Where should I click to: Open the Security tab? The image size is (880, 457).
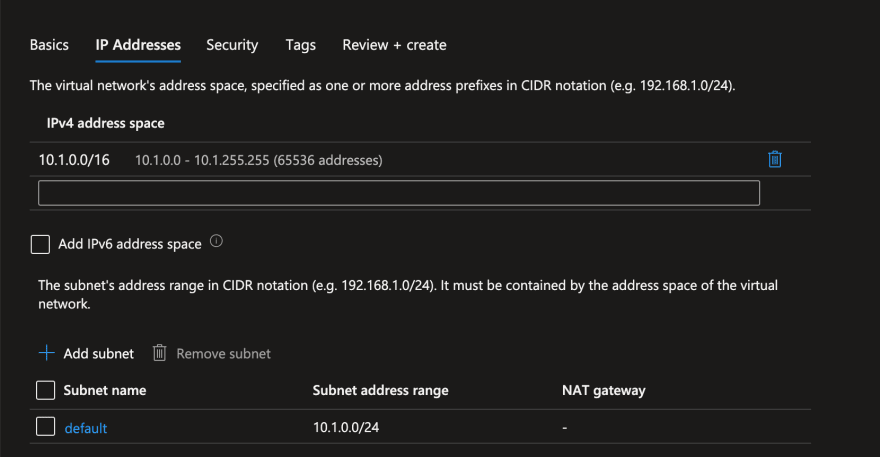tap(232, 45)
